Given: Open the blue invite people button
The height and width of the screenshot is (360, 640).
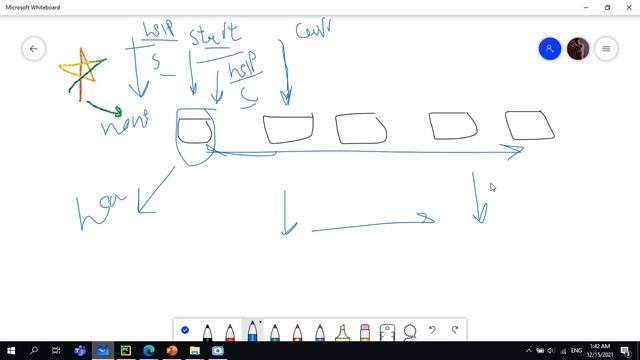Looking at the screenshot, I should 549,49.
